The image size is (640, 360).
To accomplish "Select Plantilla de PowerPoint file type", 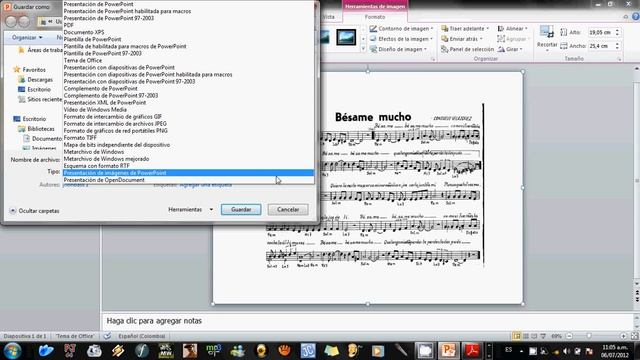I will point(189,39).
